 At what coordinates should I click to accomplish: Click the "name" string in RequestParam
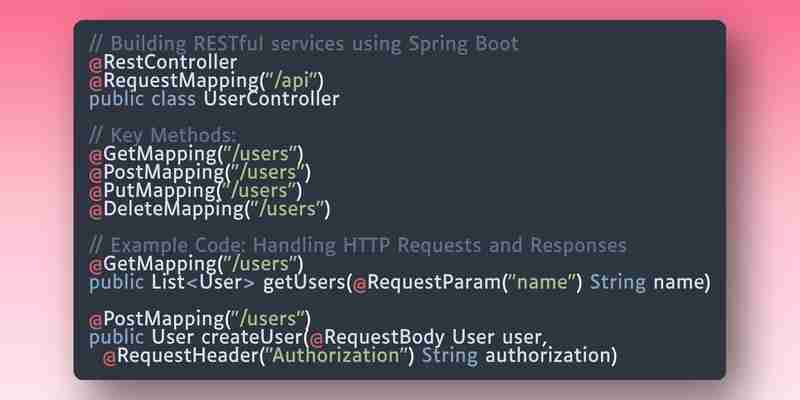540,283
